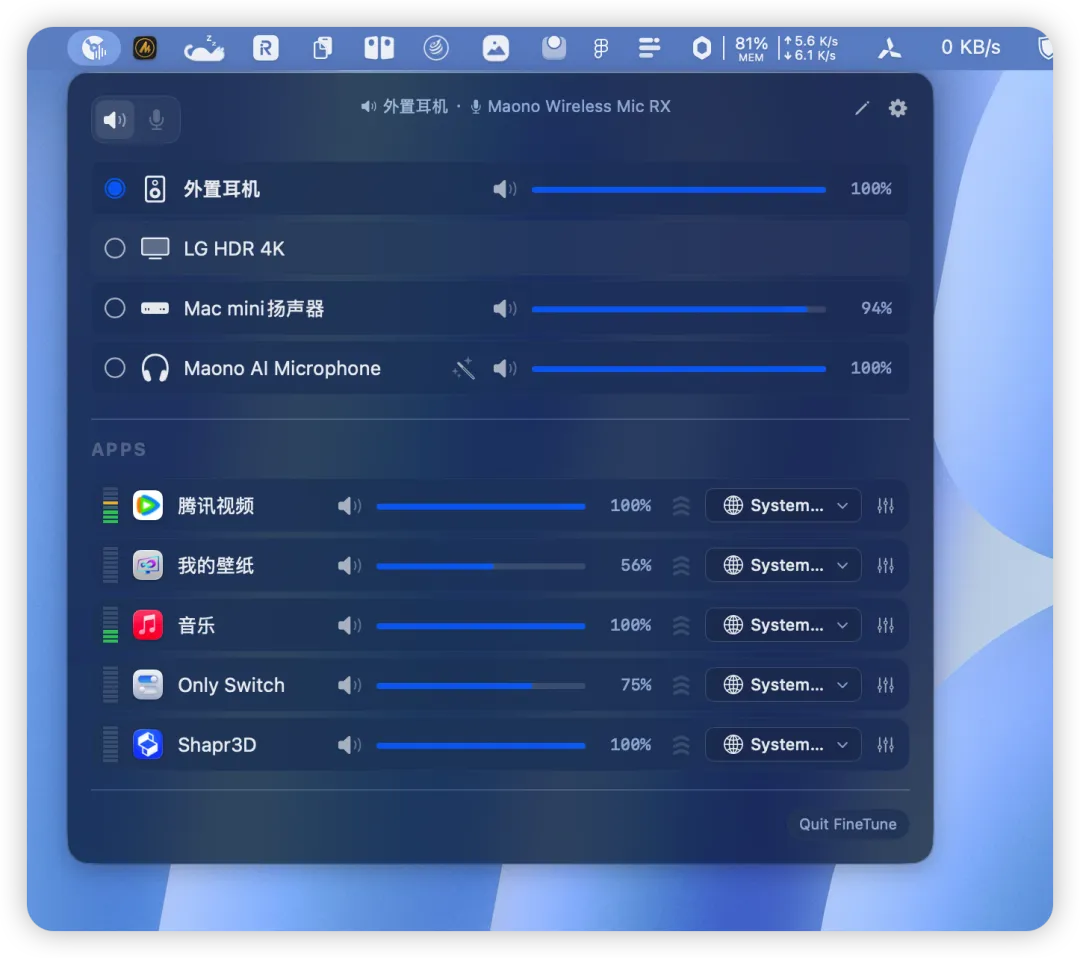Open equalizer for Shapr3D

[886, 744]
